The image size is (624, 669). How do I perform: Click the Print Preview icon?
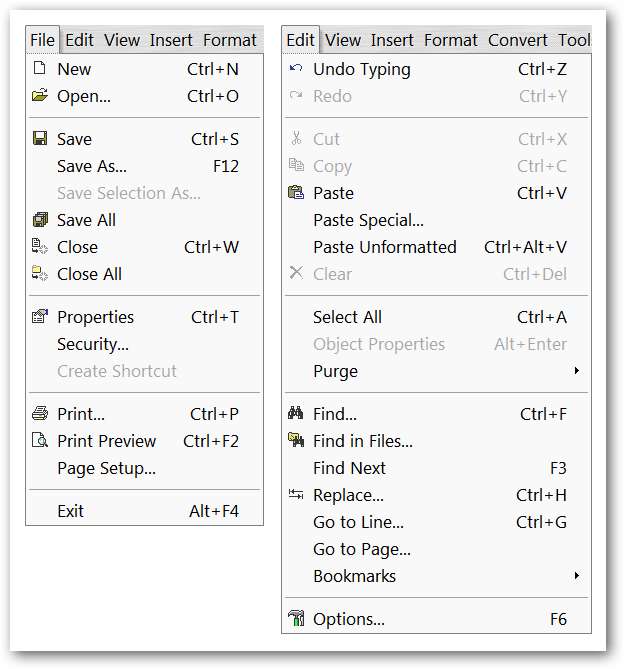[40, 441]
